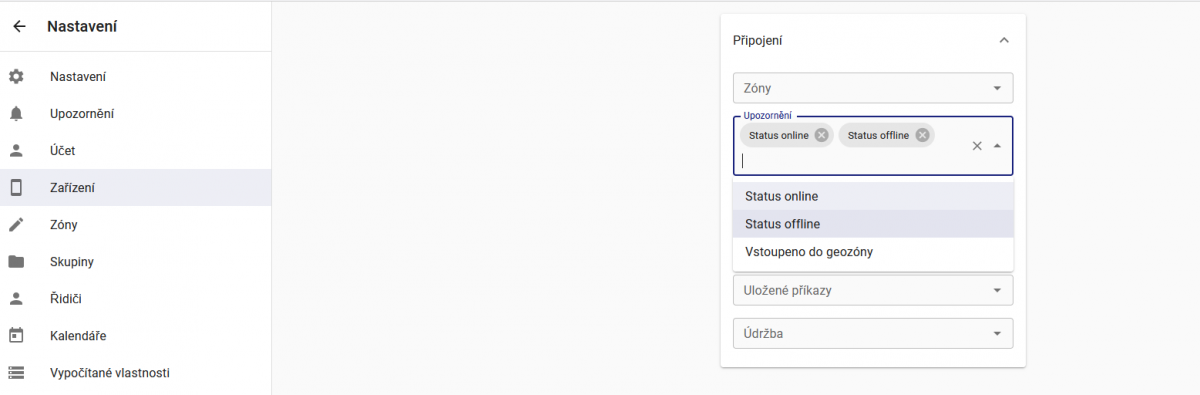Click the person icon for Účet

point(16,151)
